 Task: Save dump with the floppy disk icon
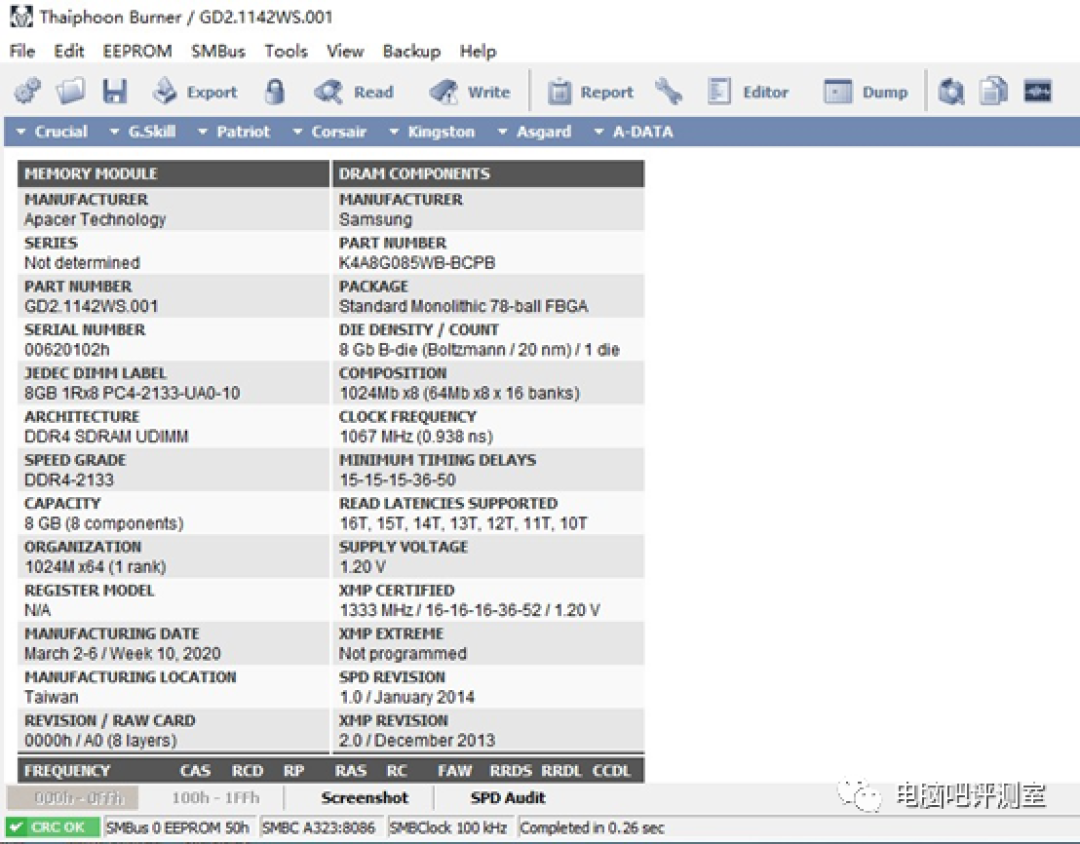114,91
